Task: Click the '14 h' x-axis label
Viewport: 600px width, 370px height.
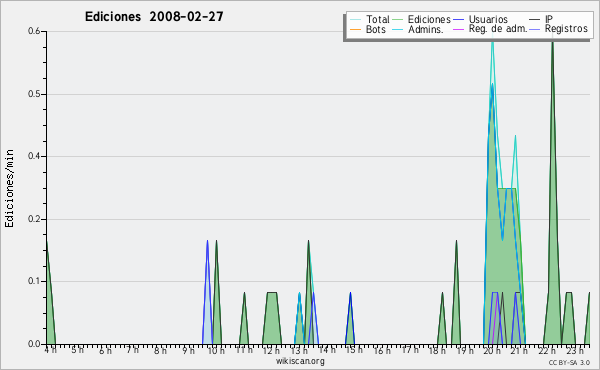Action: pyautogui.click(x=327, y=350)
